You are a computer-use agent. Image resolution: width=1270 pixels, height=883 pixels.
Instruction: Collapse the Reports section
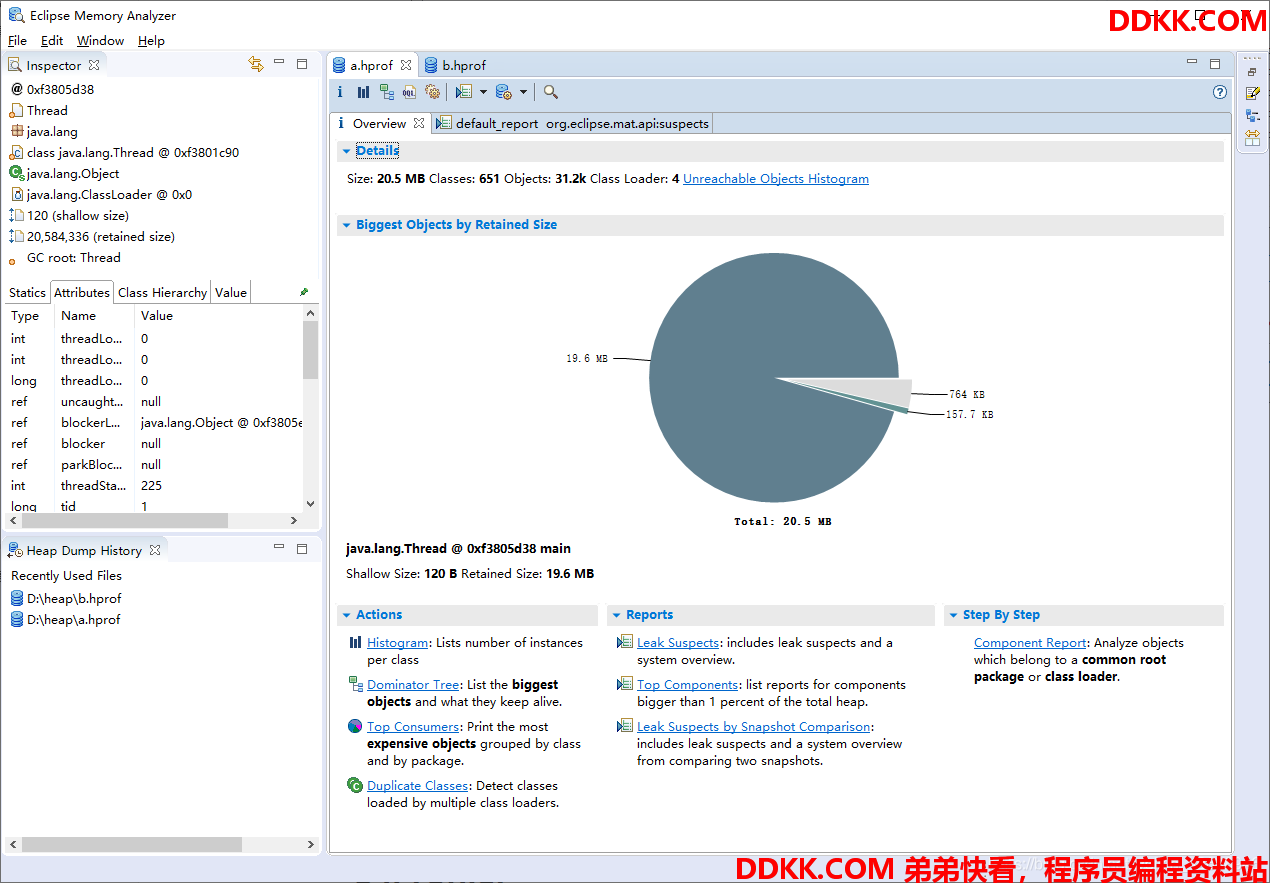[x=616, y=615]
